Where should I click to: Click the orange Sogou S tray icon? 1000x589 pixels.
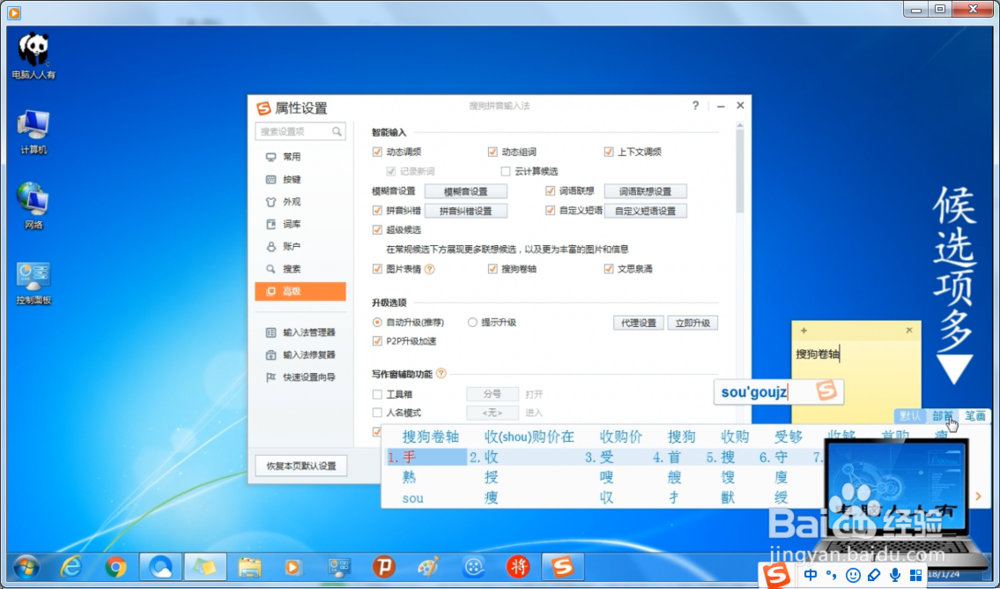[774, 575]
